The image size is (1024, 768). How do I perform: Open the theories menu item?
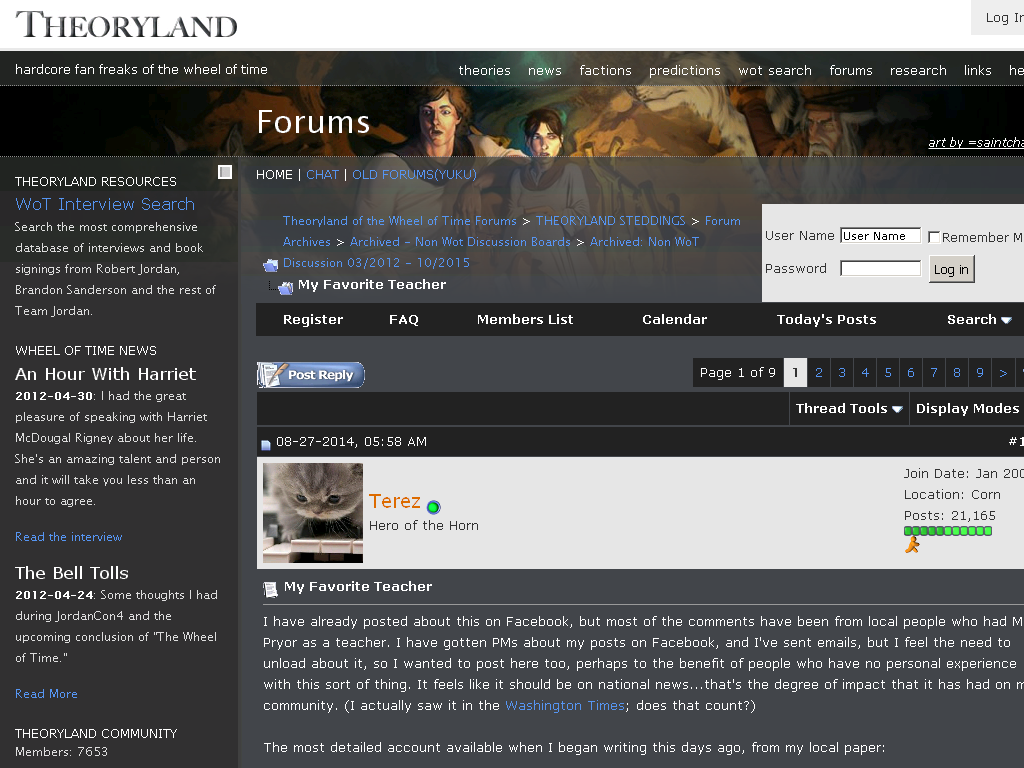485,71
